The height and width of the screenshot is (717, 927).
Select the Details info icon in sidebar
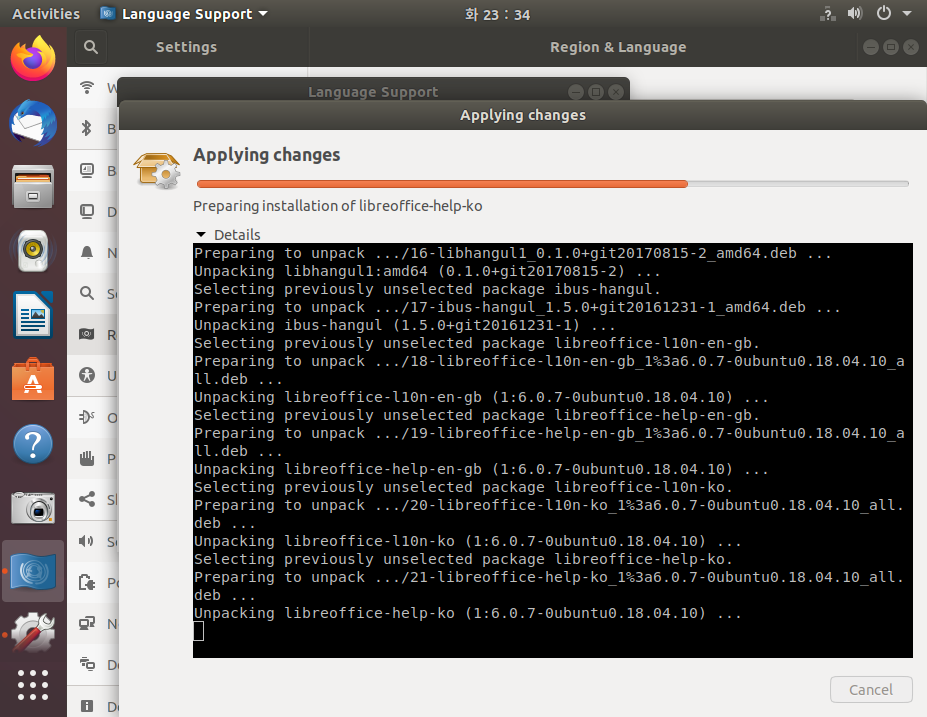tap(87, 706)
